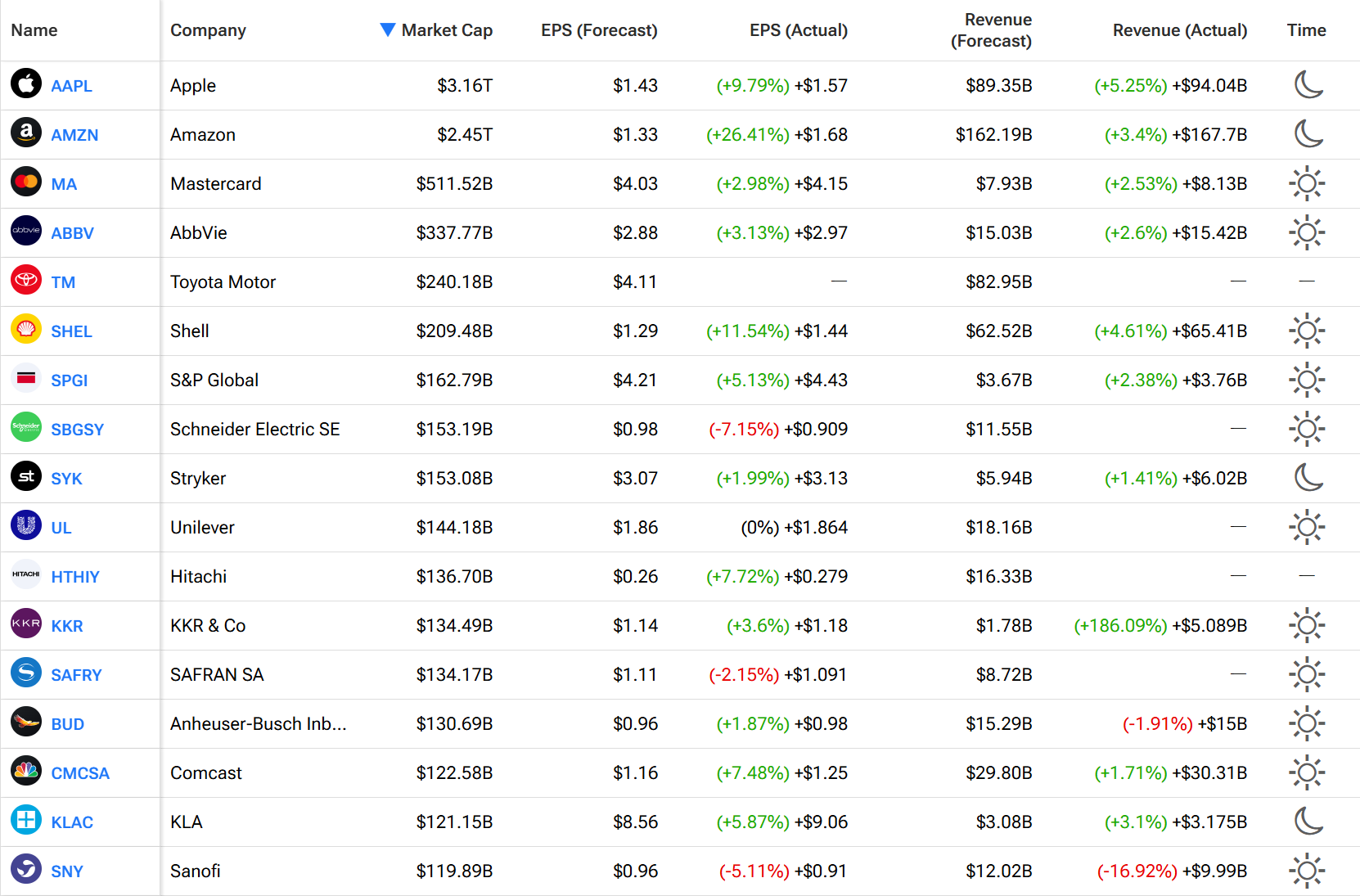The image size is (1360, 896).
Task: Select the 'Anheuser-Busch Inb...' company cell
Action: click(259, 724)
